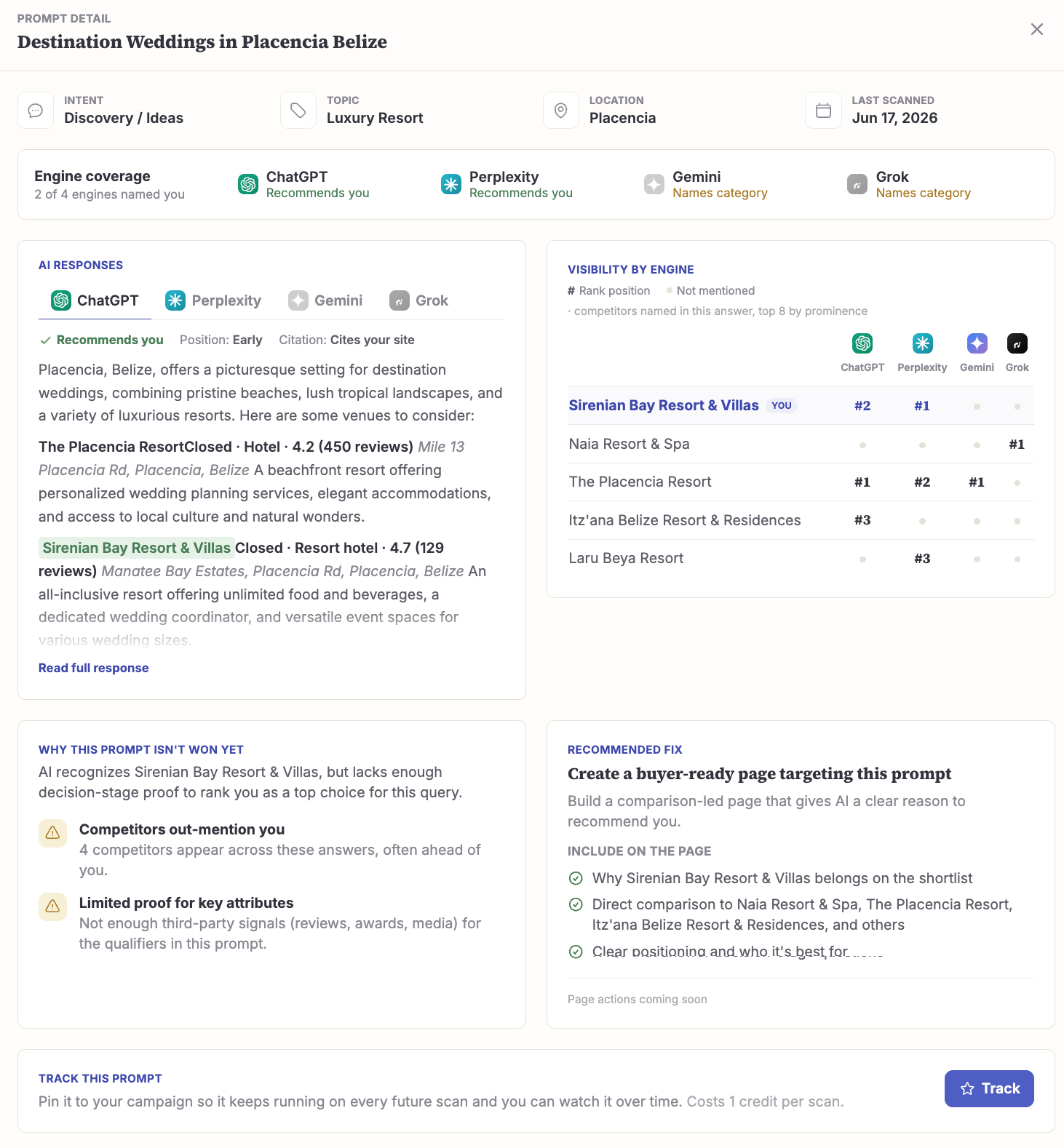Select Sirenian Bay Resort & Villas table row name
Viewport: 1064px width, 1148px height.
pyautogui.click(x=664, y=405)
